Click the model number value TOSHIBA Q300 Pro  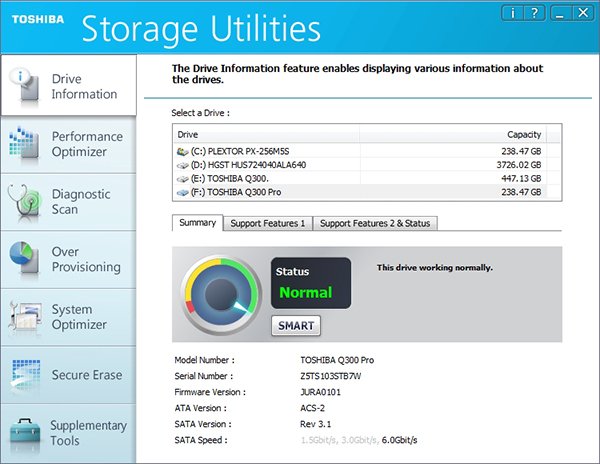click(x=337, y=360)
